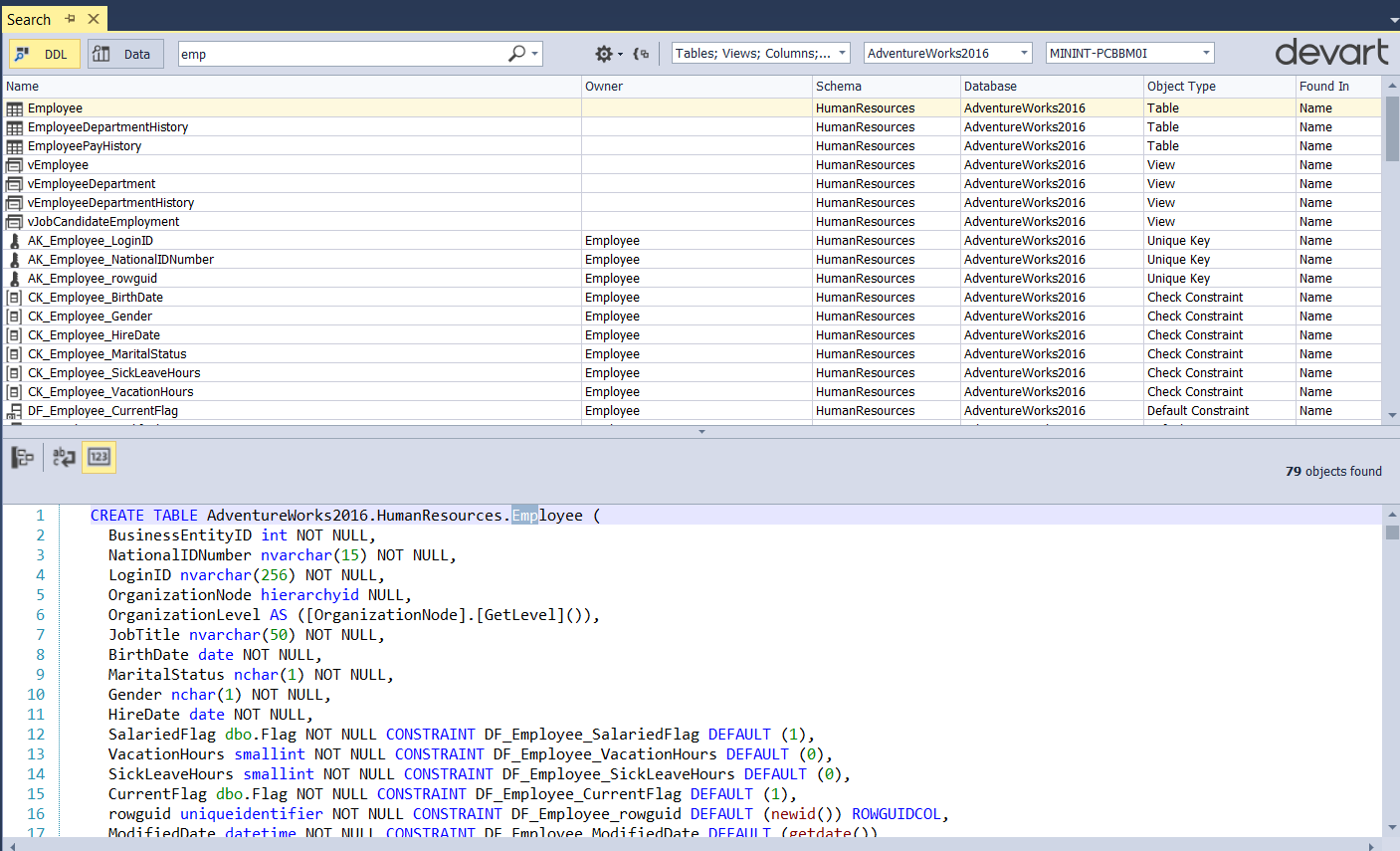Select AK_Employee_NationalIDNumber key icon
Viewport: 1400px width, 851px height.
pyautogui.click(x=15, y=260)
